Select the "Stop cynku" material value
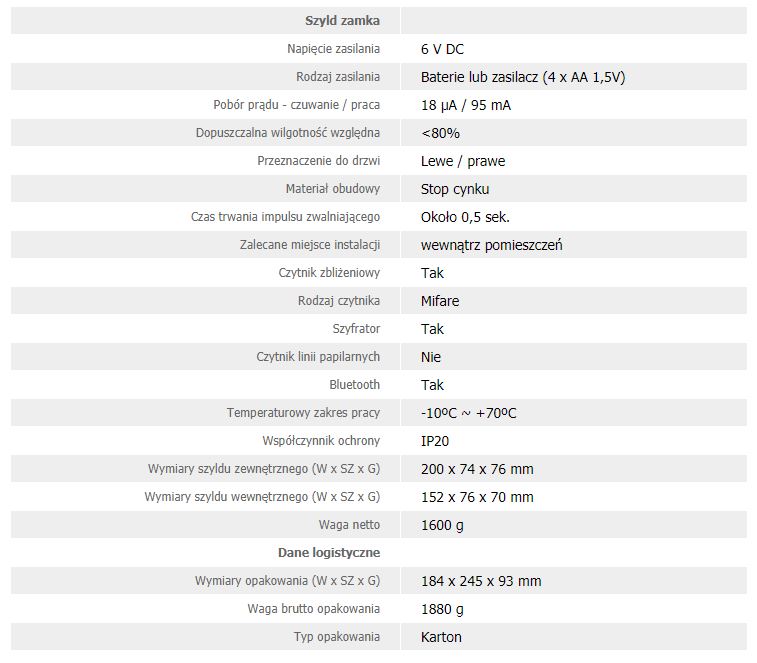This screenshot has width=757, height=663. pyautogui.click(x=455, y=189)
